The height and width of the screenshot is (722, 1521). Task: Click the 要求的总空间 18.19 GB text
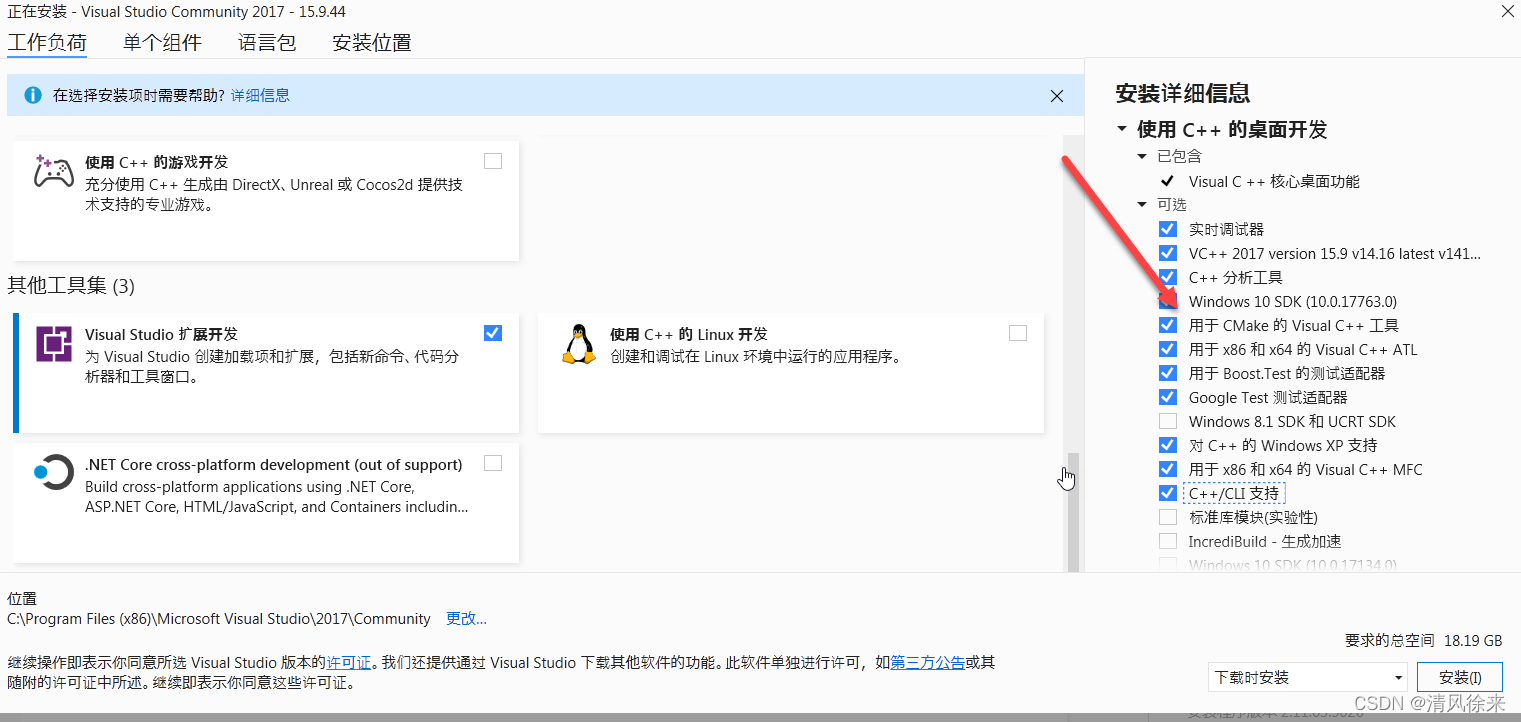click(x=1423, y=640)
